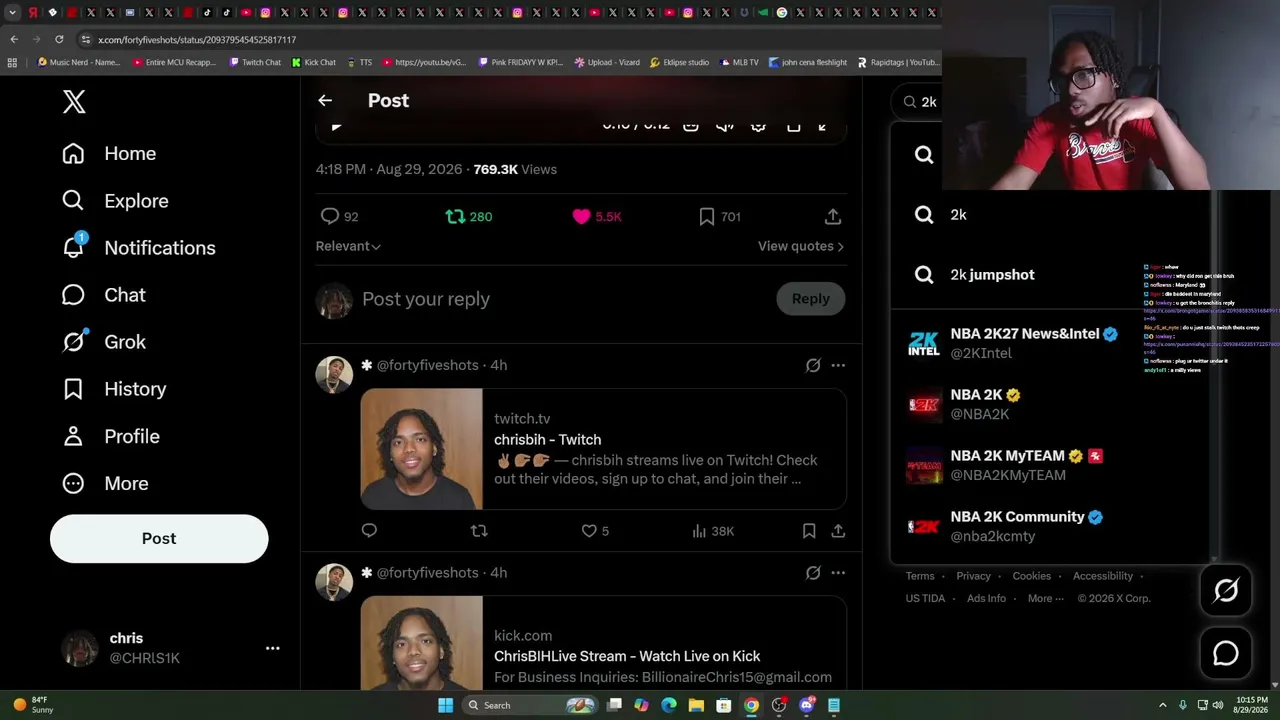Click the white Post button in the sidebar
Viewport: 1280px width, 720px height.
pos(159,538)
